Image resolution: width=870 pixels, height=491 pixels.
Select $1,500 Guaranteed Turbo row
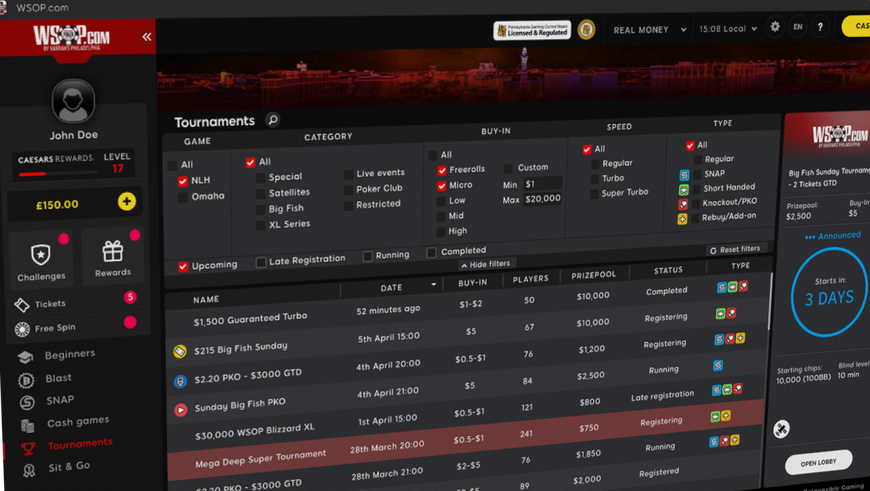pyautogui.click(x=468, y=304)
